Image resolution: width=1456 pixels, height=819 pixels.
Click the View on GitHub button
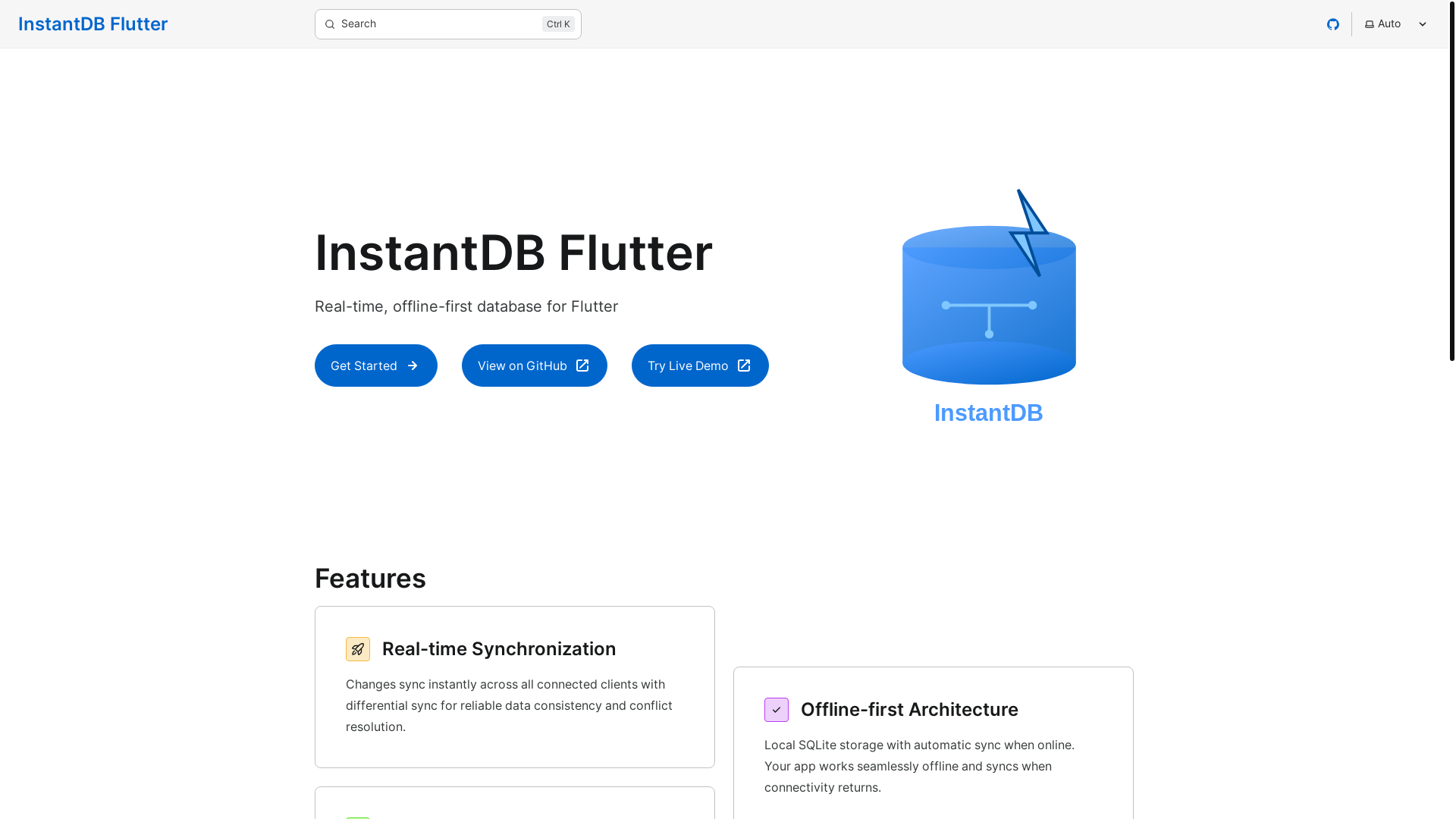click(x=534, y=366)
